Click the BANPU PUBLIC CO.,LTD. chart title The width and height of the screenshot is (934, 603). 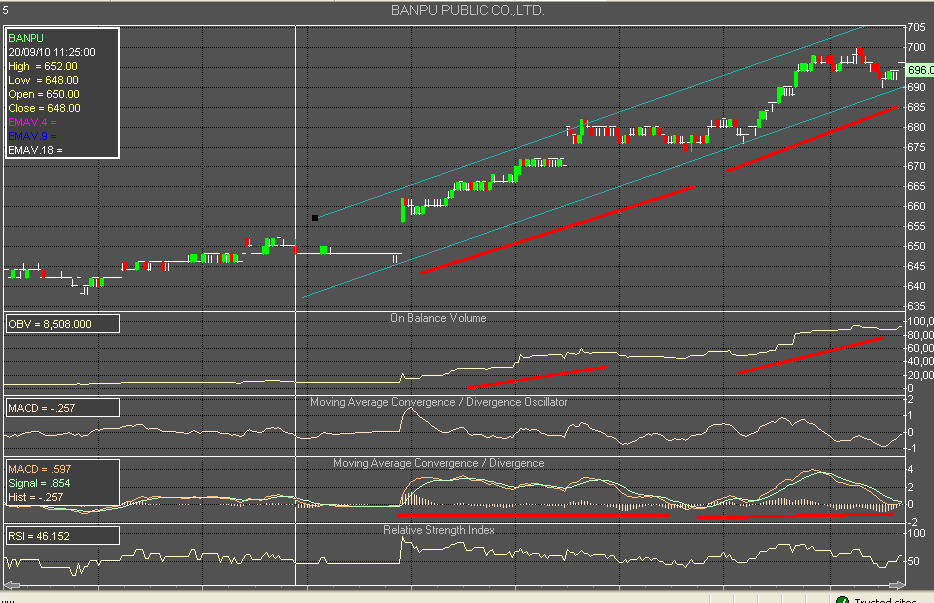click(x=468, y=10)
